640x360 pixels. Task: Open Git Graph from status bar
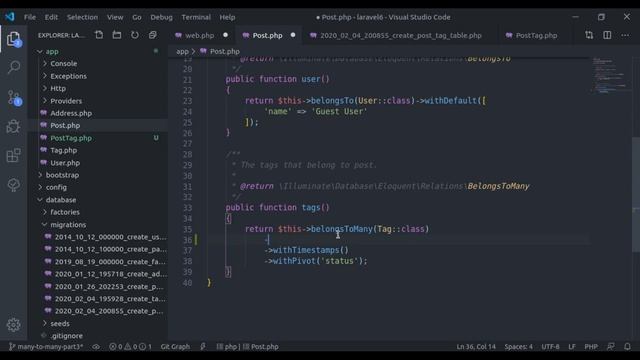pos(175,347)
